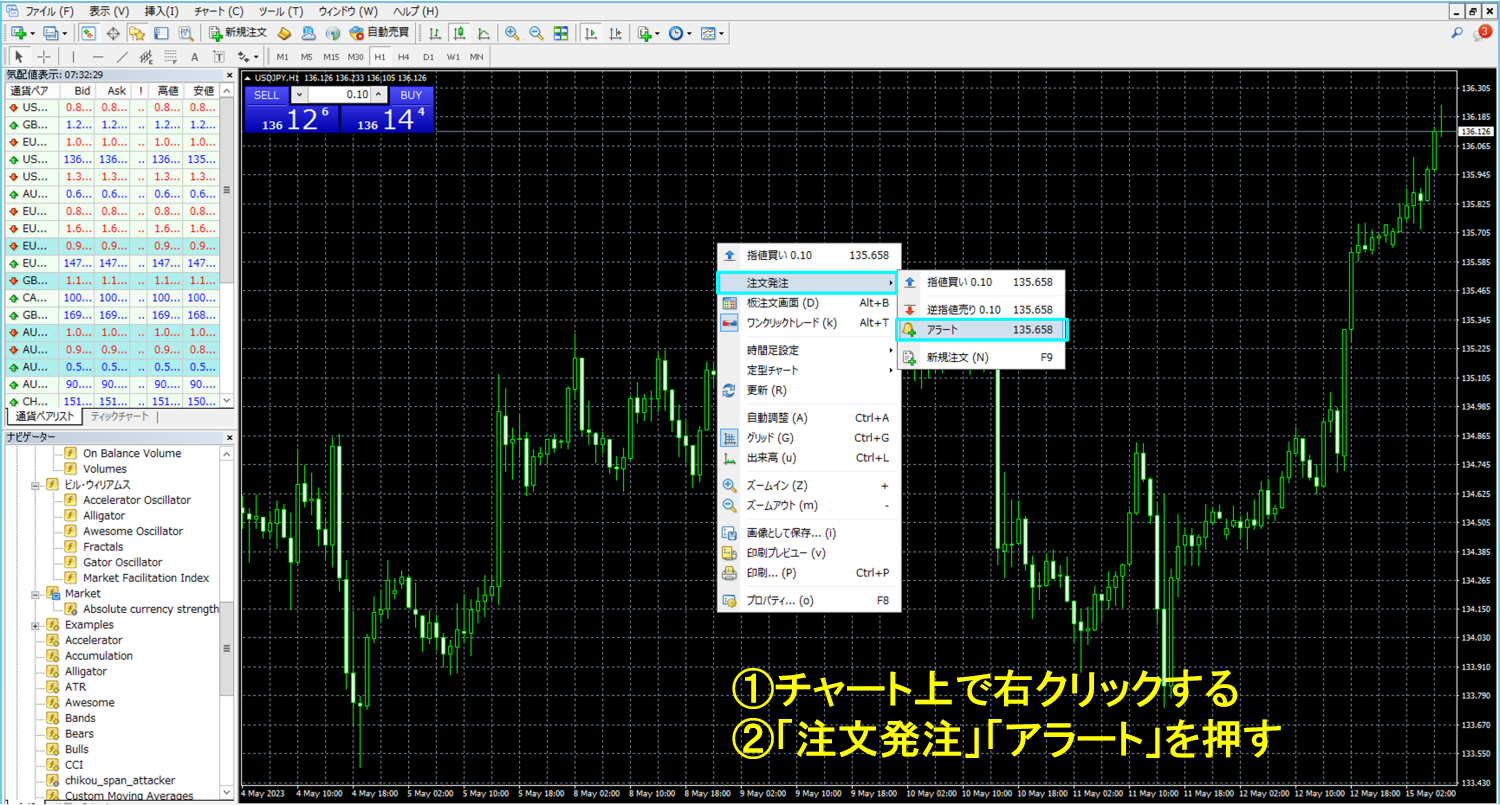Open the tile windows icon
1500x805 pixels.
pyautogui.click(x=561, y=33)
